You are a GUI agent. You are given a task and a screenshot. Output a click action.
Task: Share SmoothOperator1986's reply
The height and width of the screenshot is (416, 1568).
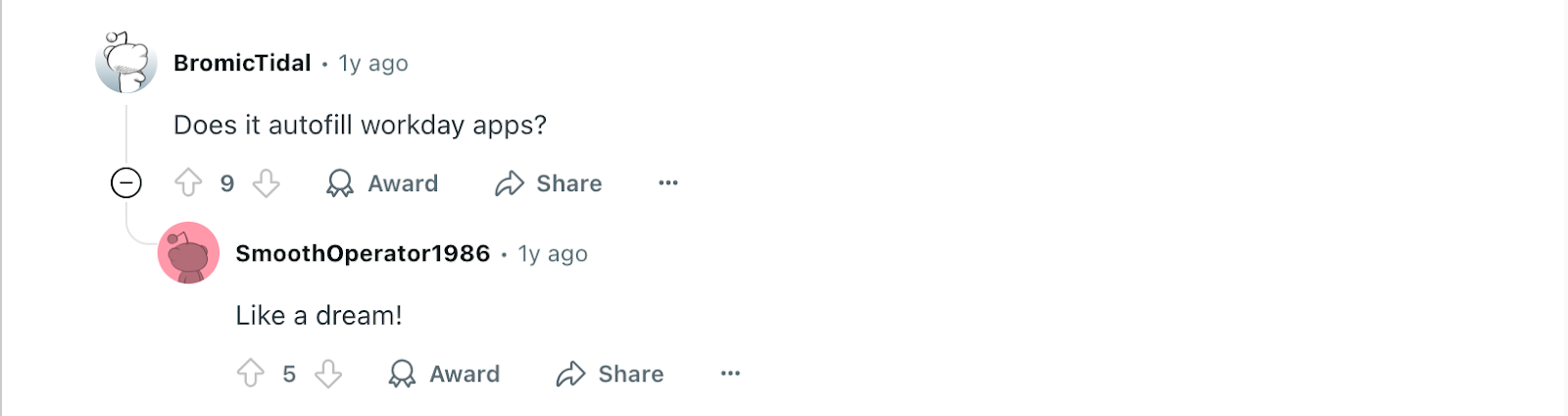click(x=611, y=374)
